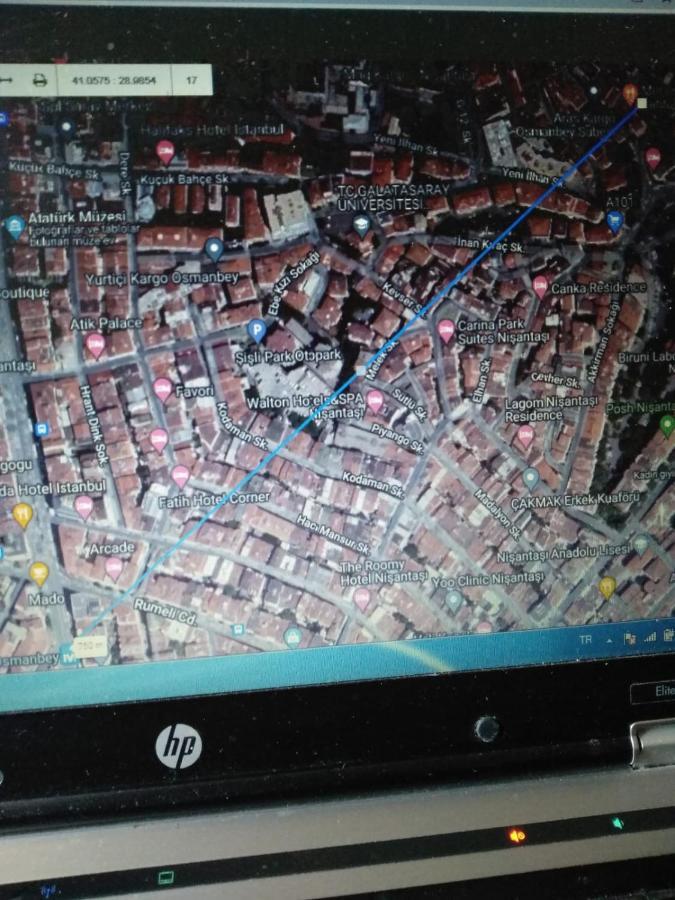Image resolution: width=675 pixels, height=900 pixels.
Task: Click the İnan Kıraç Sk. street label
Action: 491,245
